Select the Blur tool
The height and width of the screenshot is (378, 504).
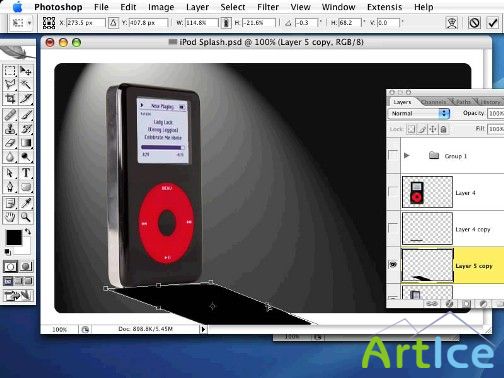(10, 157)
